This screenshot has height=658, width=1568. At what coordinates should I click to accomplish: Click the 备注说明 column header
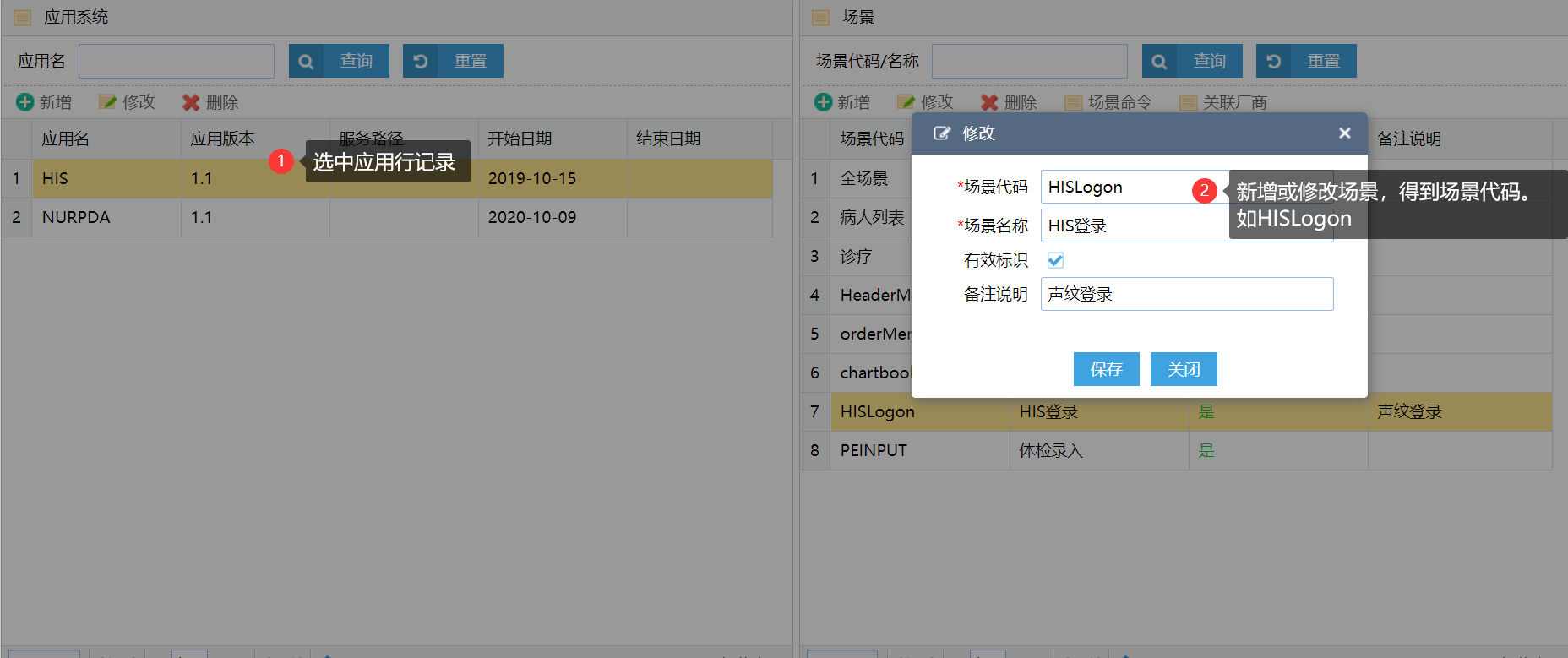click(x=1460, y=139)
